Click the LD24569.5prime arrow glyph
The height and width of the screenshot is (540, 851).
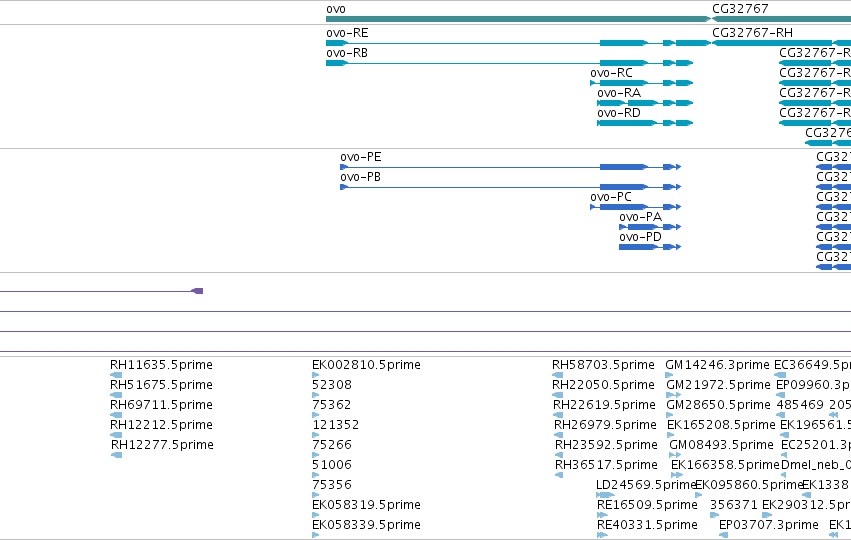click(x=605, y=495)
